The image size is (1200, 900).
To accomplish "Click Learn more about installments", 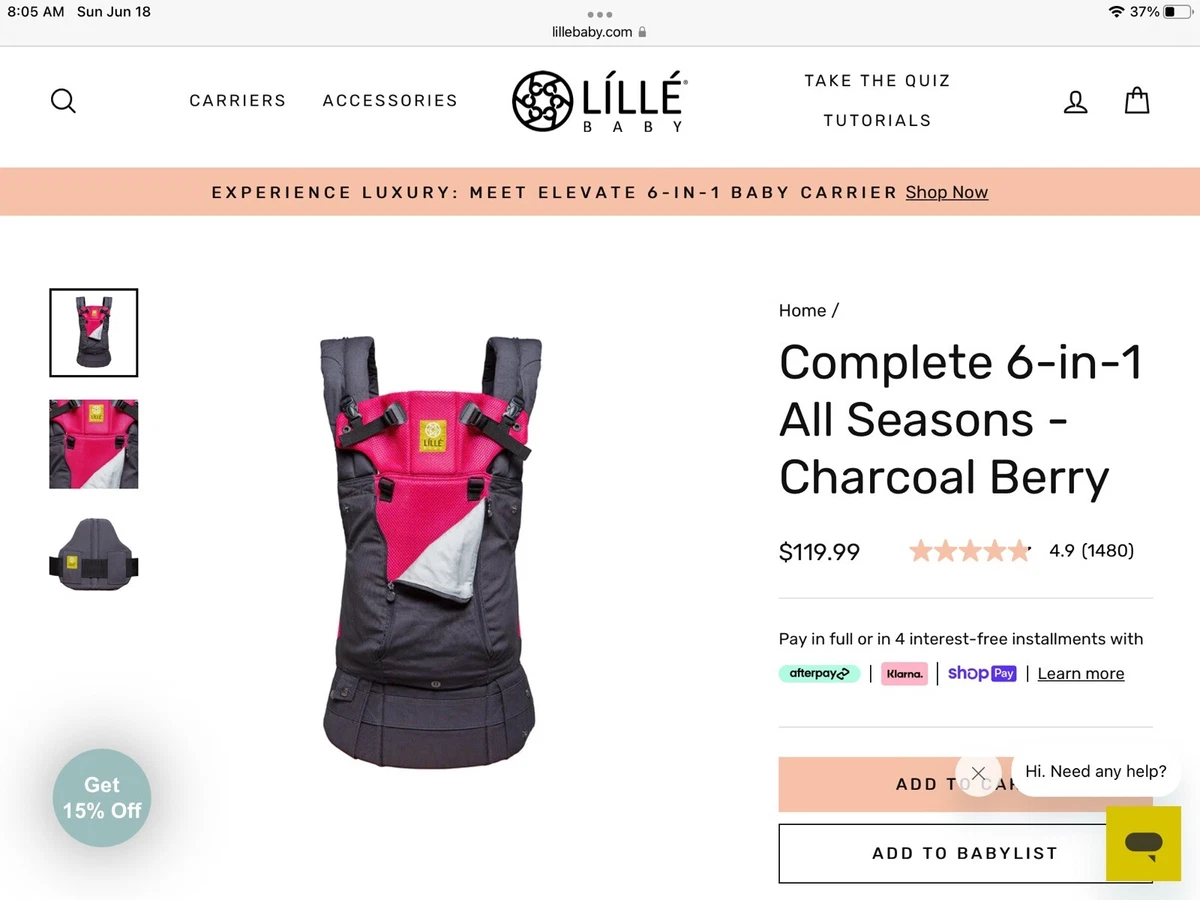I will pos(1081,673).
